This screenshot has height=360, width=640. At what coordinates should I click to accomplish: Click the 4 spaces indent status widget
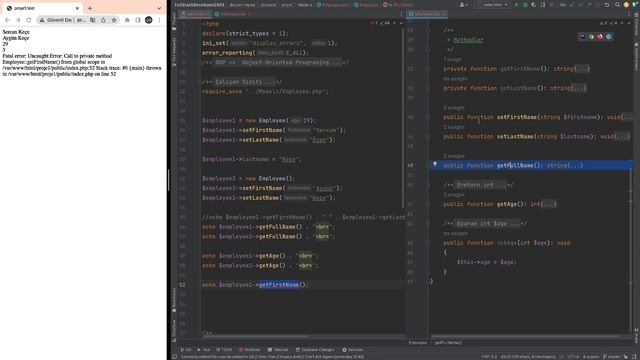591,357
